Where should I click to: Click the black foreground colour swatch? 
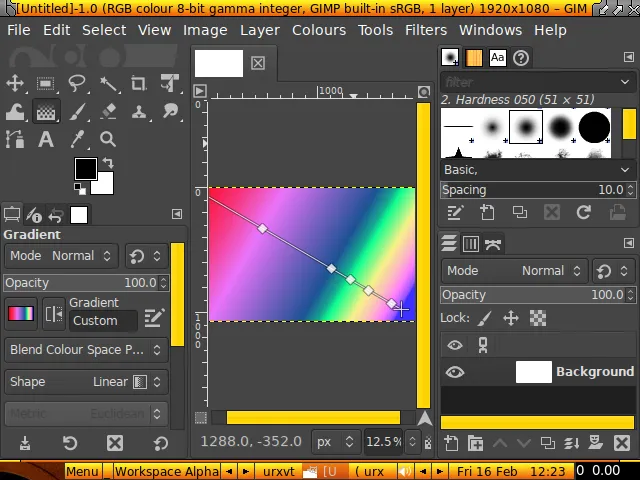coord(86,169)
